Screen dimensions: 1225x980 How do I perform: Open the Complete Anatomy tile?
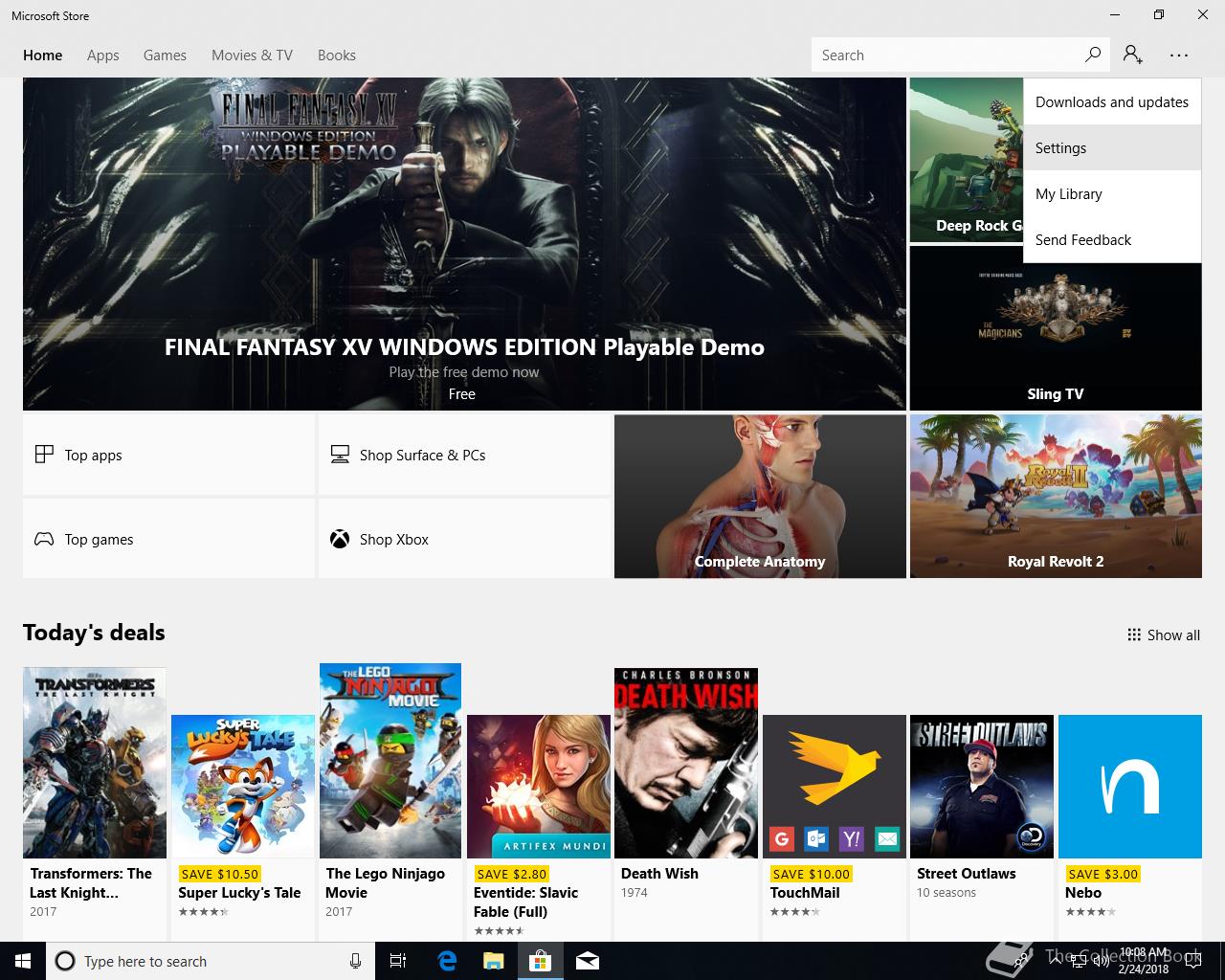click(760, 496)
